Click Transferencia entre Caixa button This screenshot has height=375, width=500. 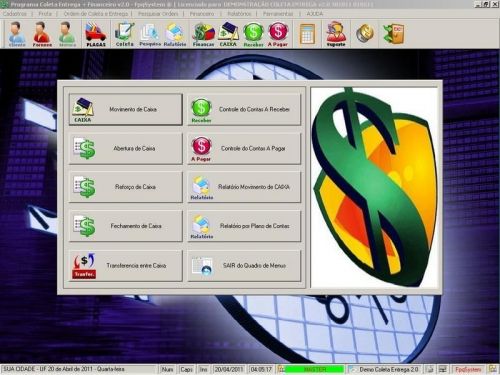click(126, 265)
